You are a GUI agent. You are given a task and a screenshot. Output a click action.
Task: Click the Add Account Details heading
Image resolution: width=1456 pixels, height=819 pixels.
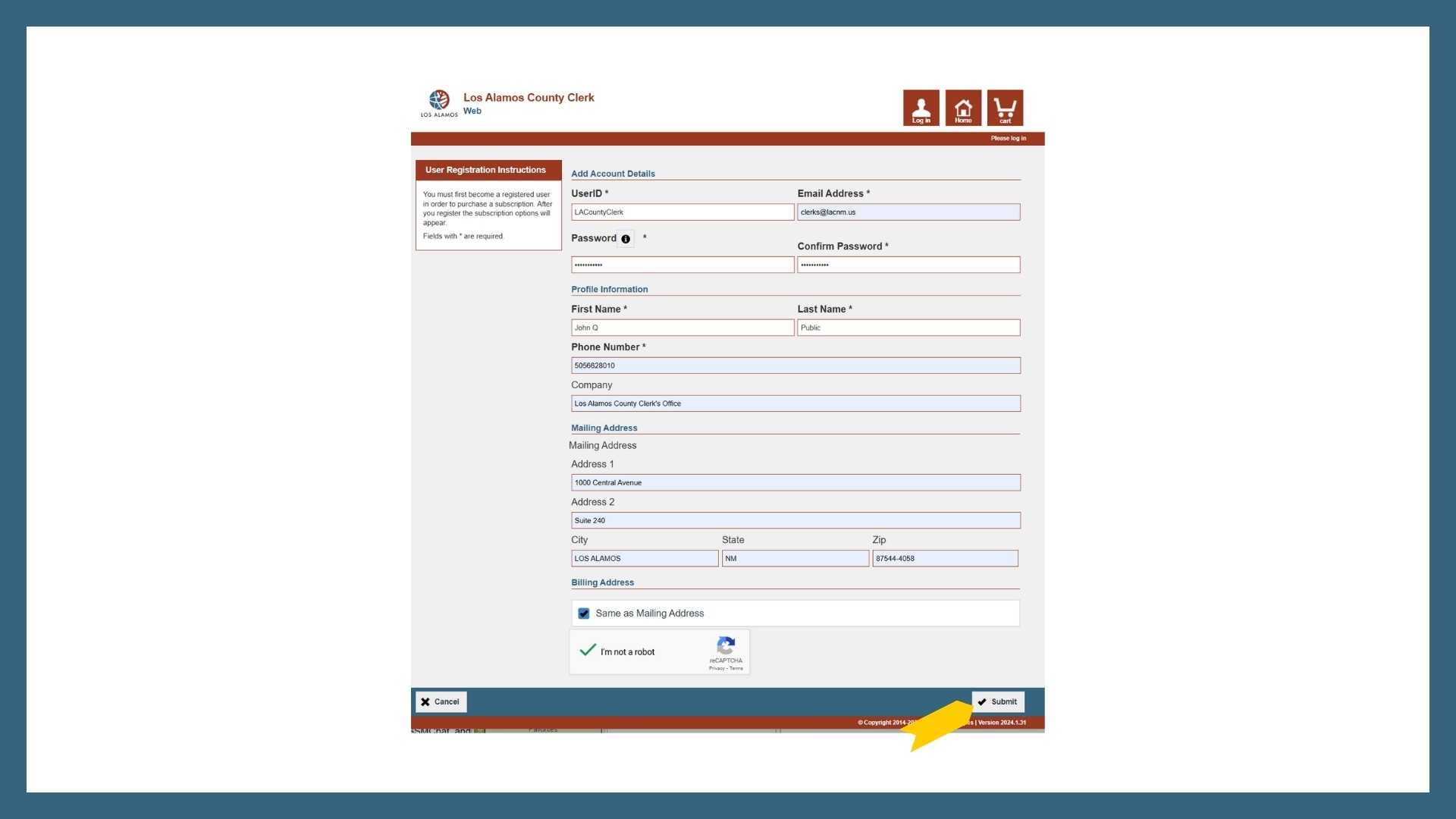(x=613, y=174)
